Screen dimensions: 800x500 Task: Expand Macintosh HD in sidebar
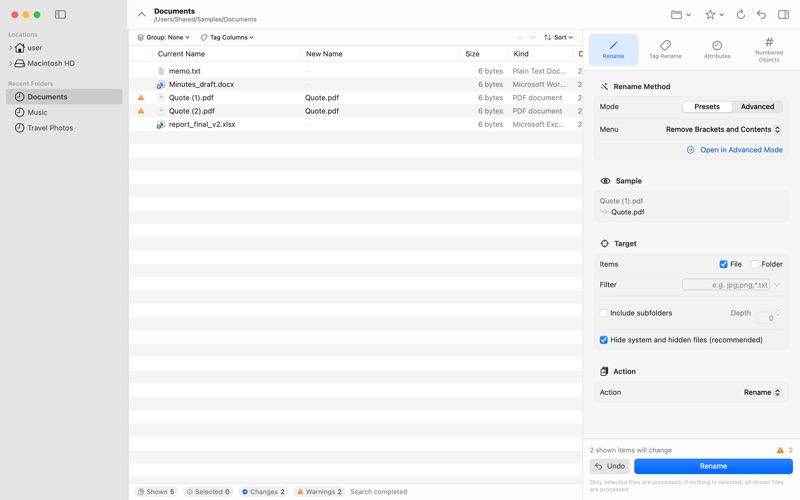click(11, 63)
